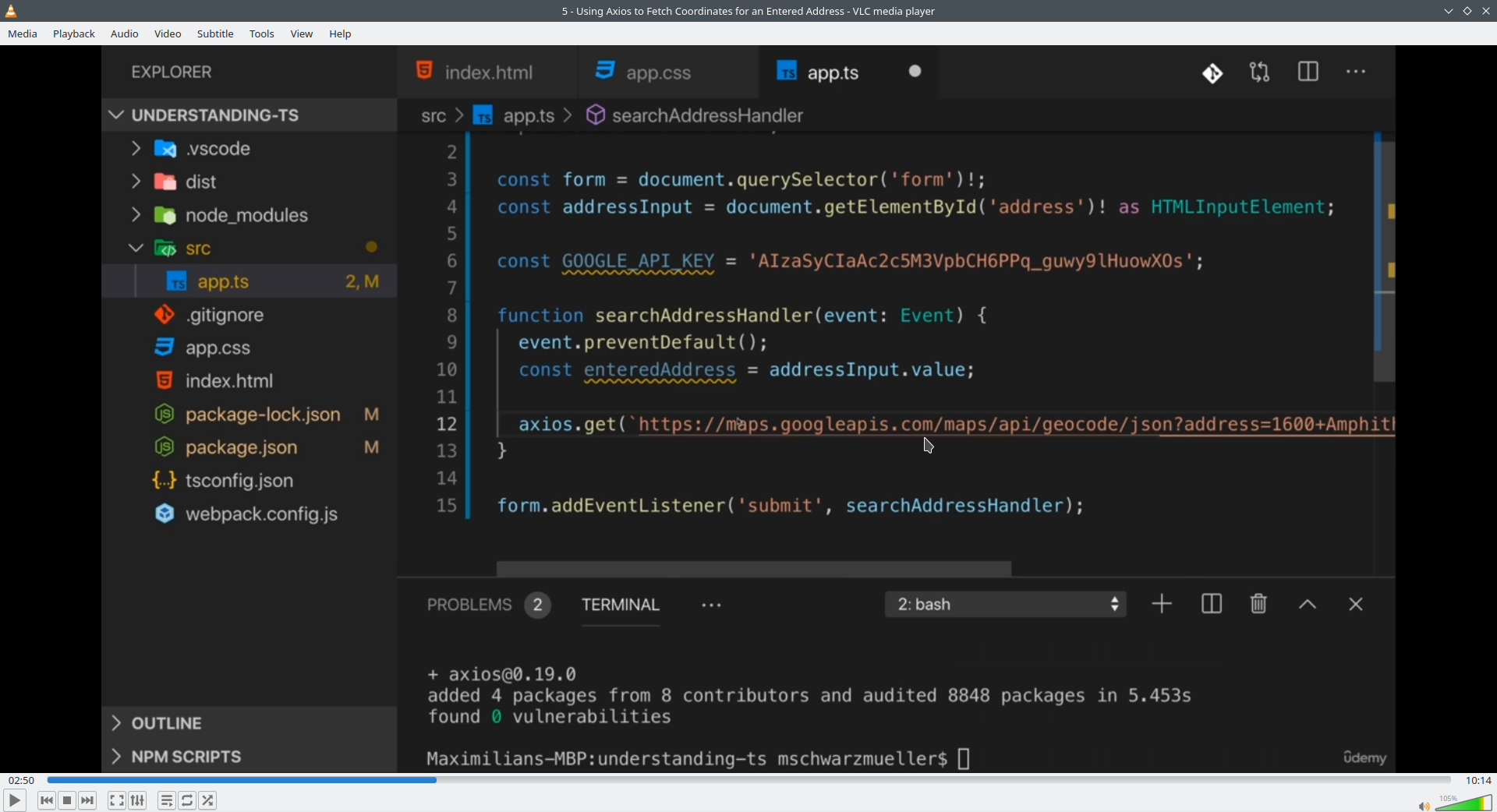Expand the .vscode folder
This screenshot has height=812, width=1497.
(x=249, y=148)
